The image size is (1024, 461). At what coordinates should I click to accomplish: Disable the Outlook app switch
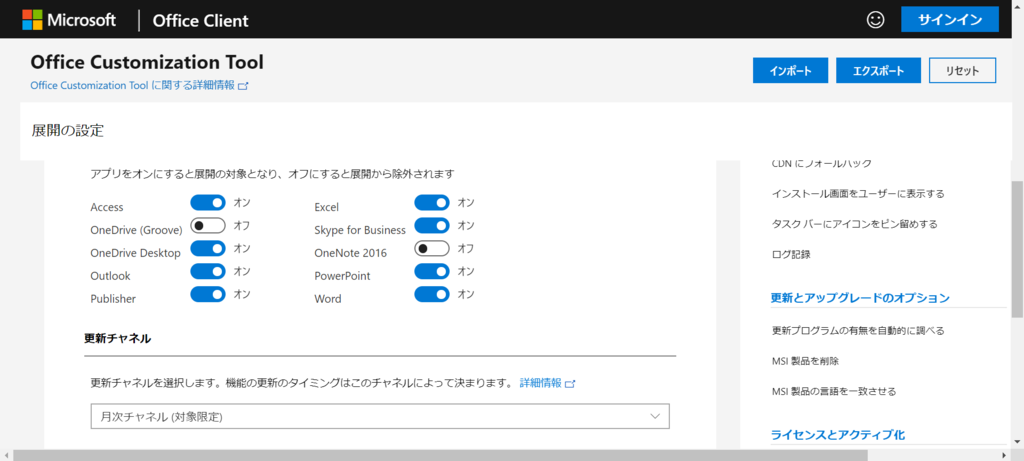point(208,272)
